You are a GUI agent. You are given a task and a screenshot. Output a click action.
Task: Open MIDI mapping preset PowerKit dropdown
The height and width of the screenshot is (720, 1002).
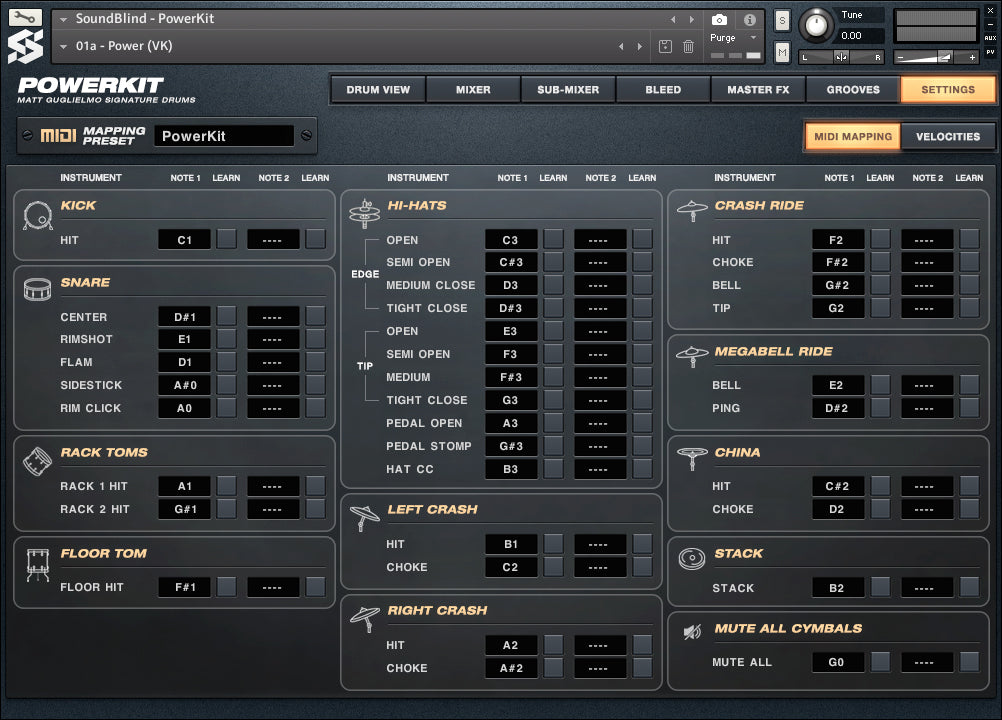pos(224,135)
